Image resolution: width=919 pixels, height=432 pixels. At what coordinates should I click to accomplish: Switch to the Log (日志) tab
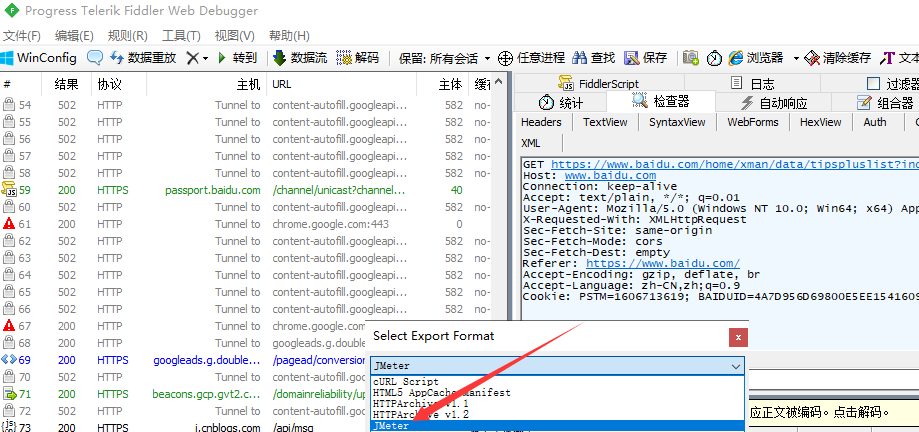(x=753, y=83)
